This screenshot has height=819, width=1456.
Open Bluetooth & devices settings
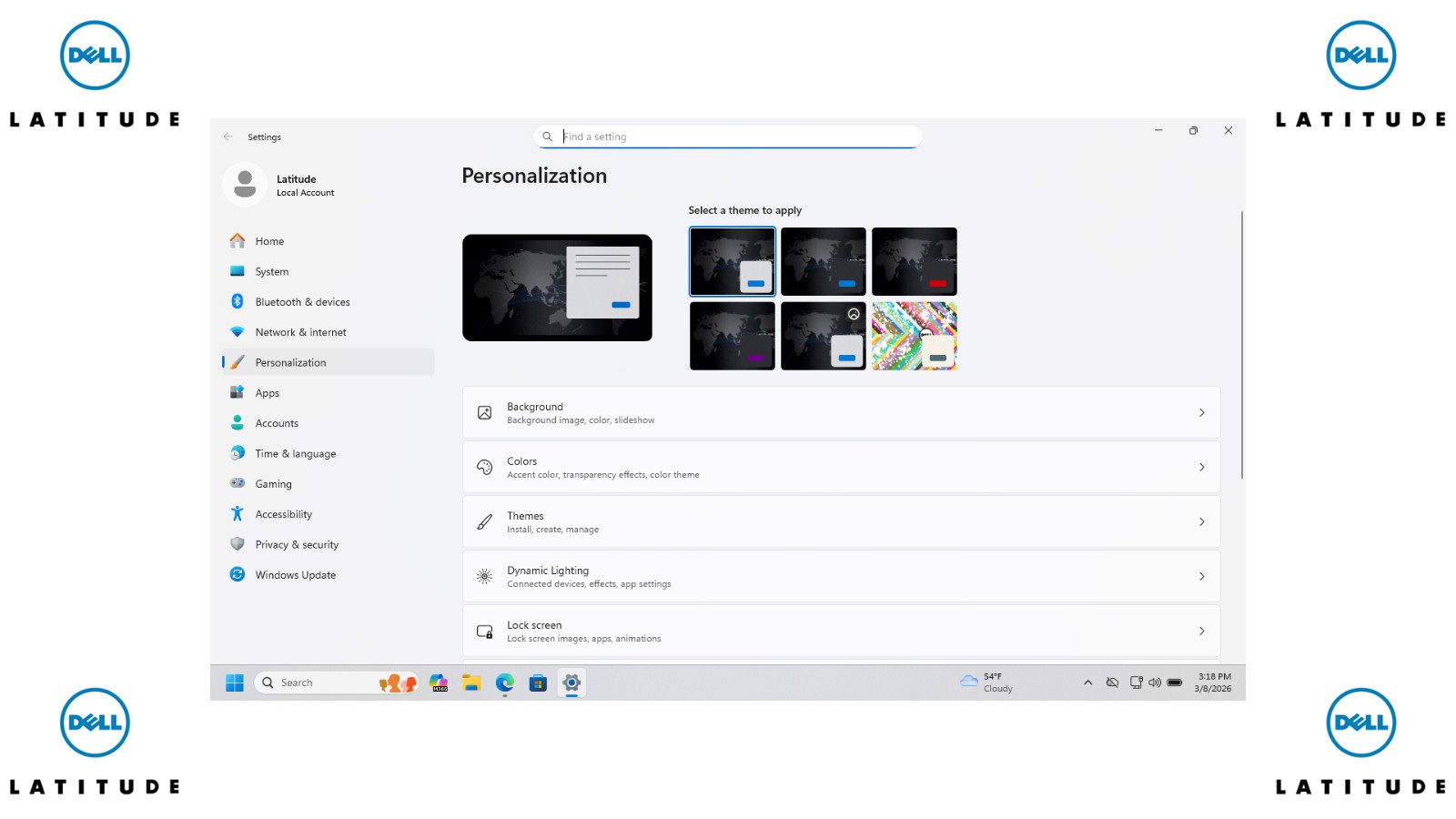tap(328, 302)
